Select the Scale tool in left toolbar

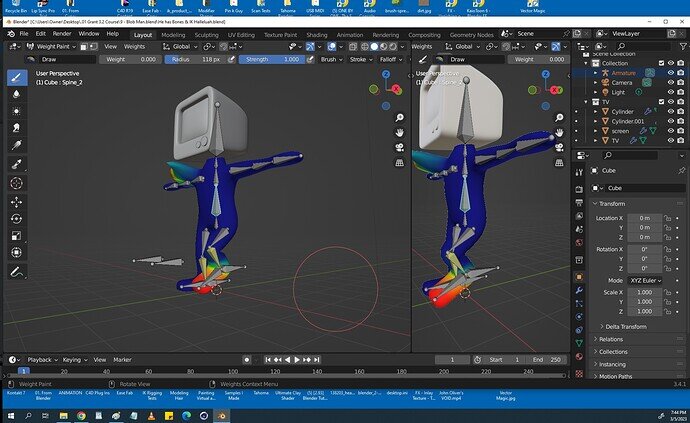click(17, 235)
